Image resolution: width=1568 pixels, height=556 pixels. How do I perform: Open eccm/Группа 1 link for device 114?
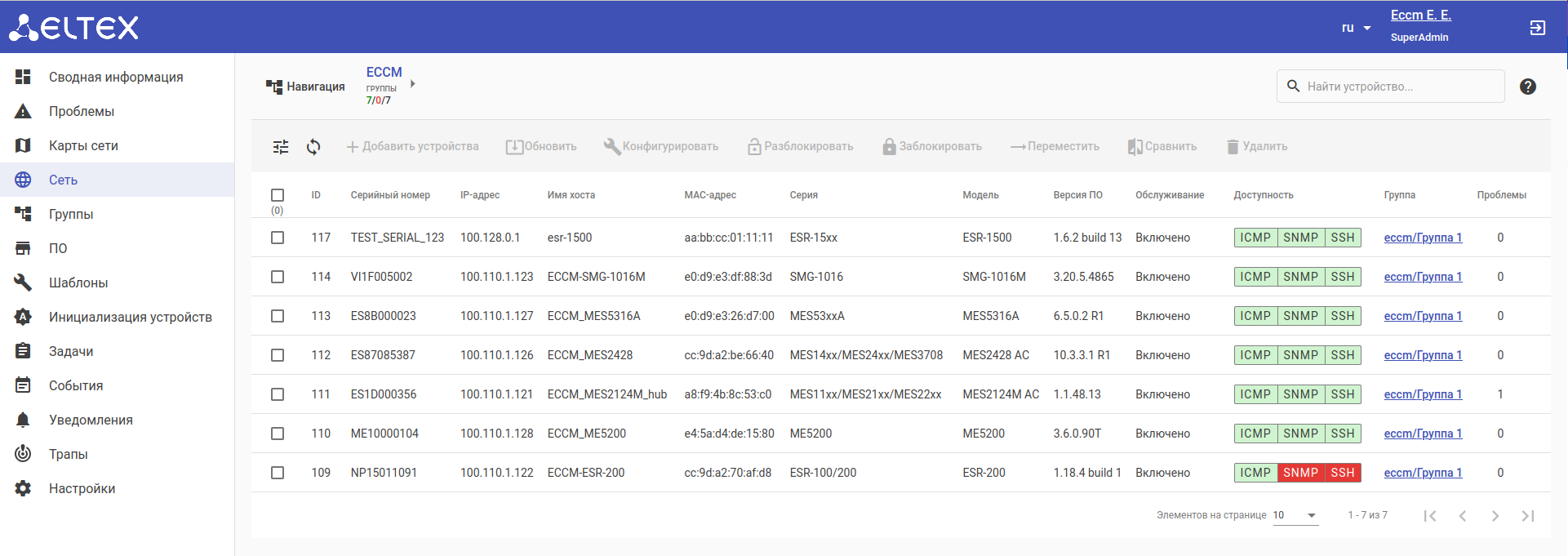(1423, 277)
